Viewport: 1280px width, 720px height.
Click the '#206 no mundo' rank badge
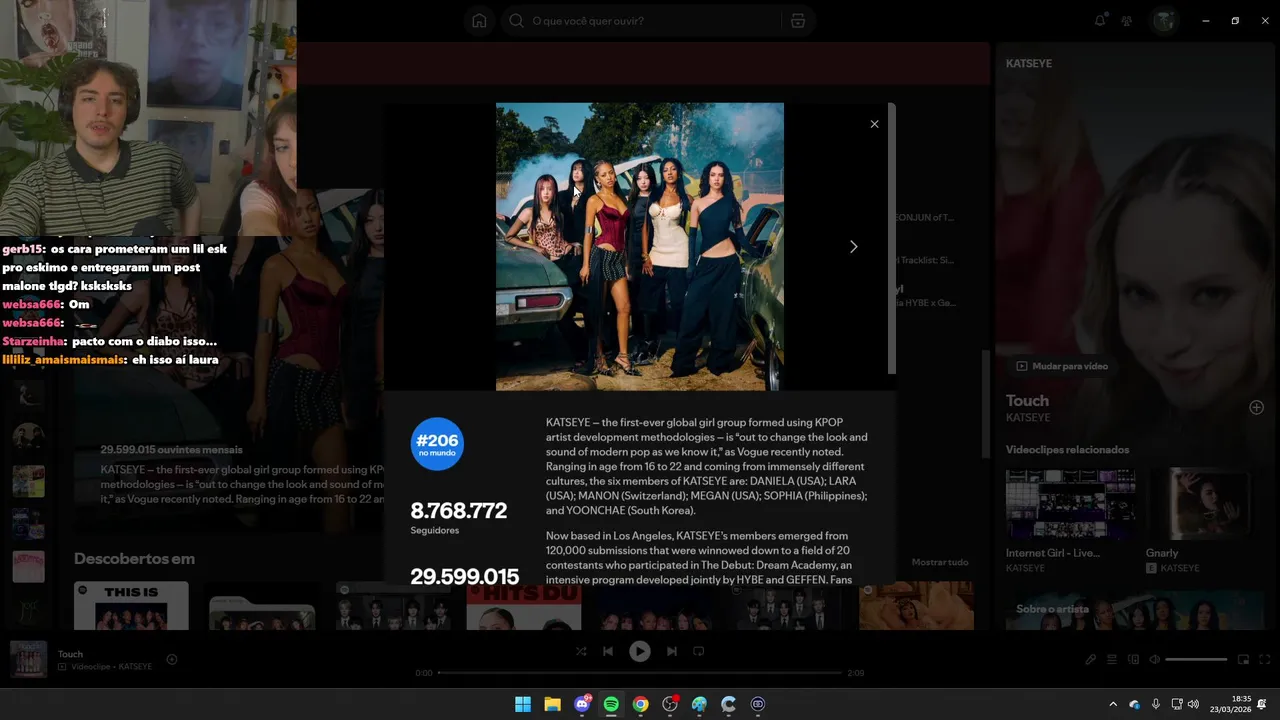point(437,443)
